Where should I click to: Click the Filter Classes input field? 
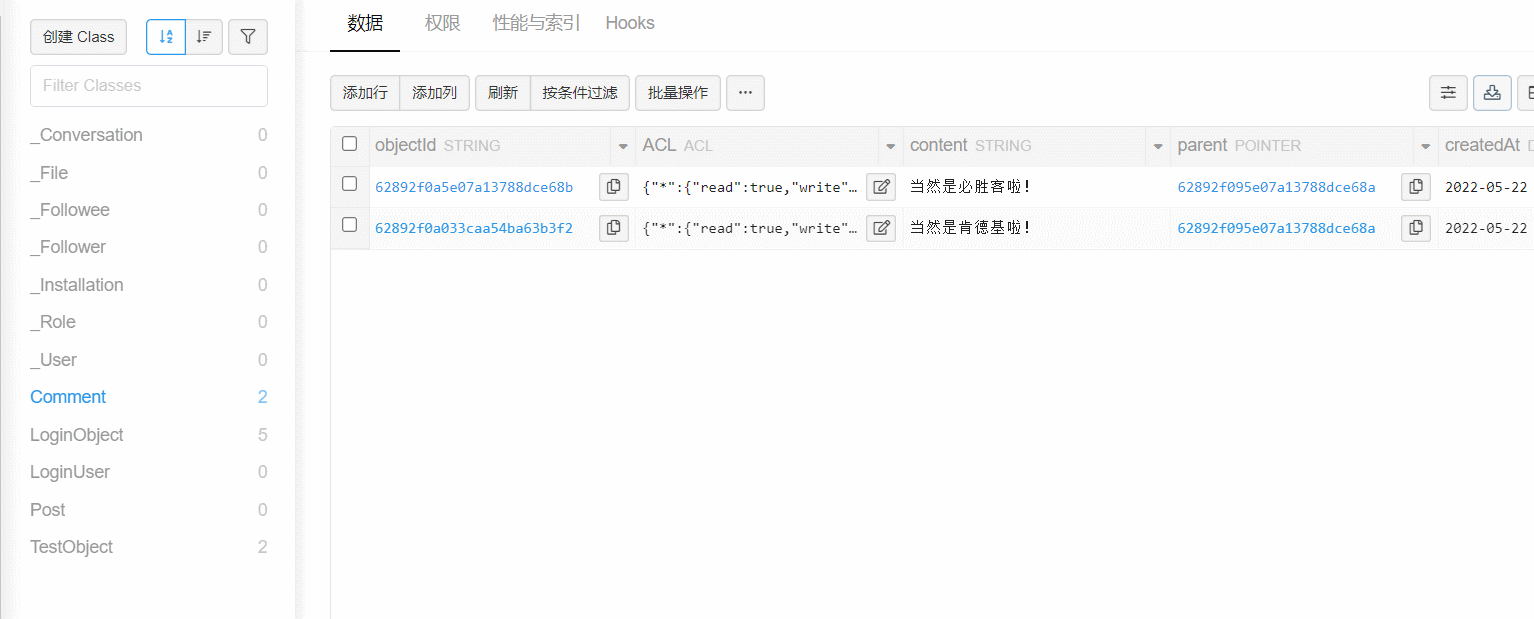[148, 86]
